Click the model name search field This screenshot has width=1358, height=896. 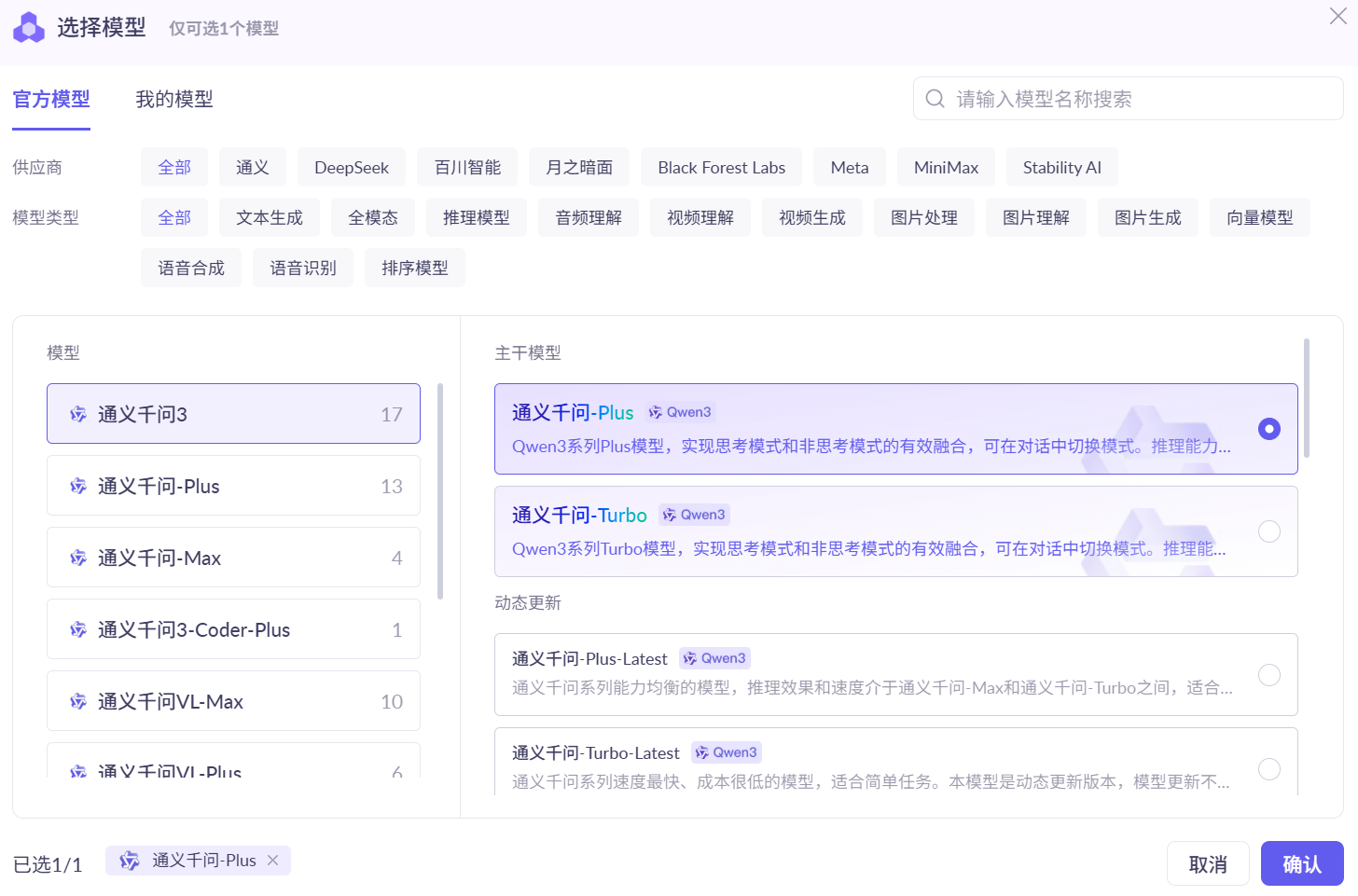pos(1129,99)
